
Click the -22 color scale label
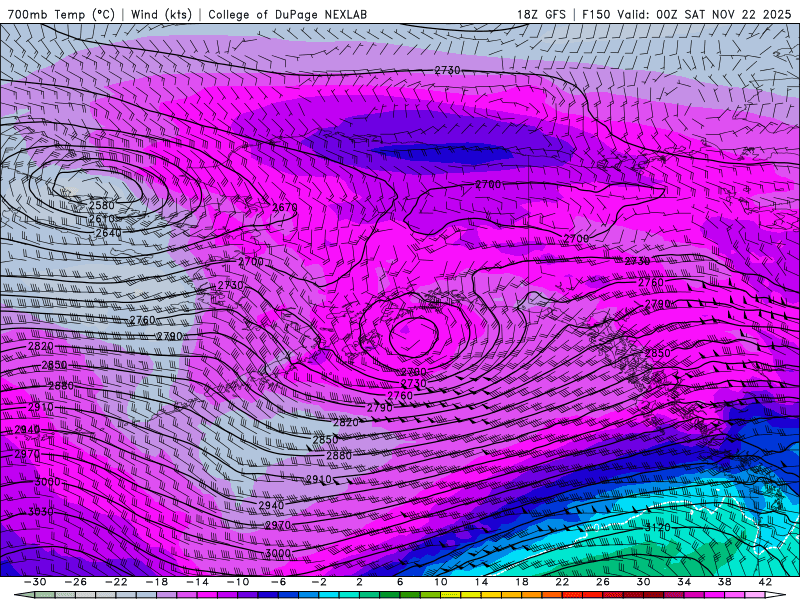coord(116,582)
